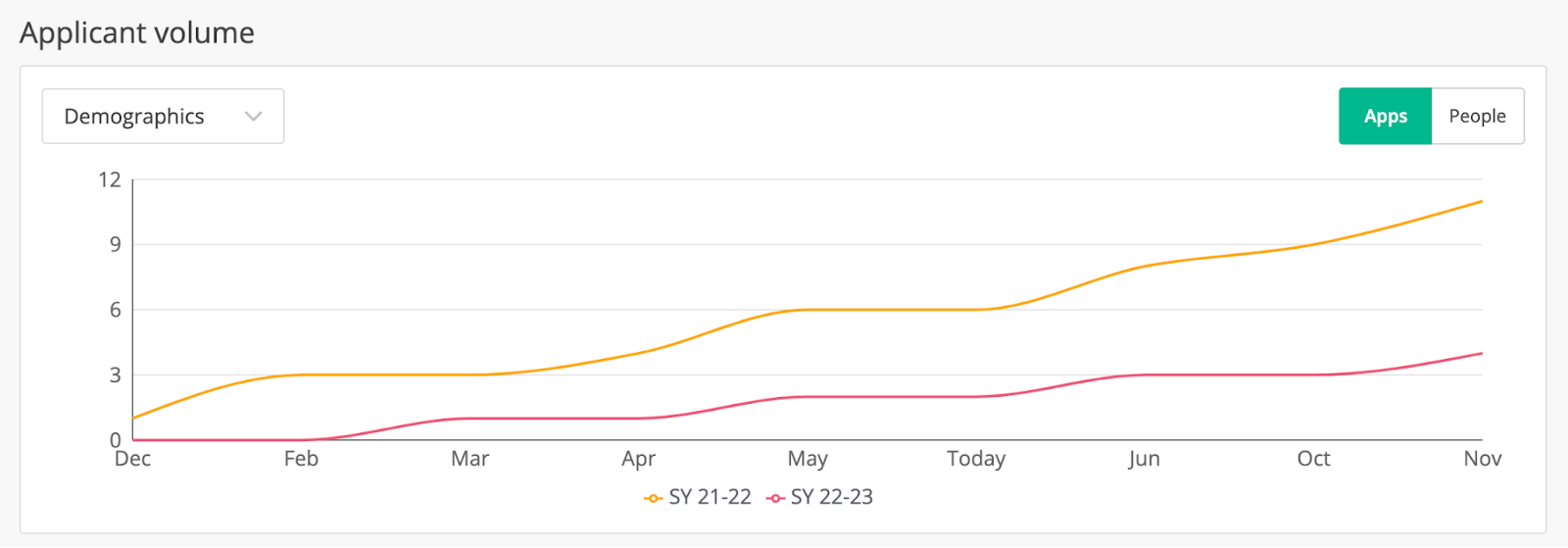Viewport: 1568px width, 548px height.
Task: Click the Mar x-axis label
Action: pyautogui.click(x=470, y=459)
